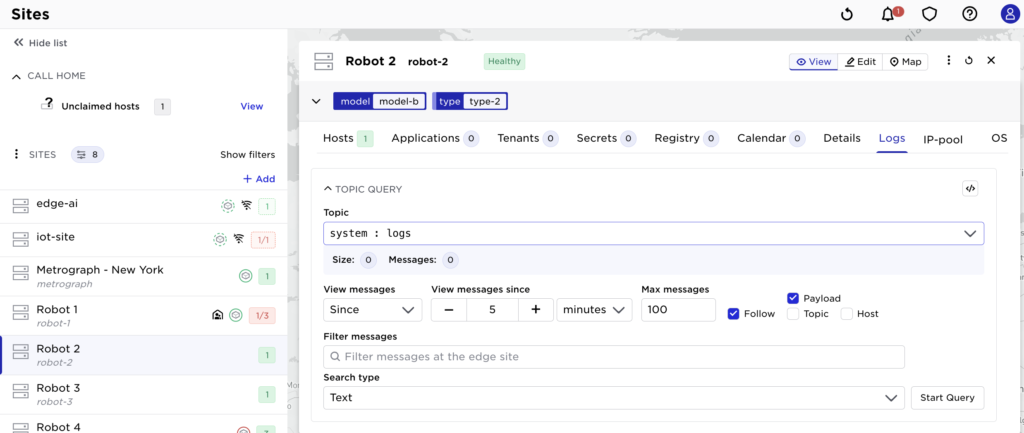Click iot-site wifi status icon

[x=239, y=238]
